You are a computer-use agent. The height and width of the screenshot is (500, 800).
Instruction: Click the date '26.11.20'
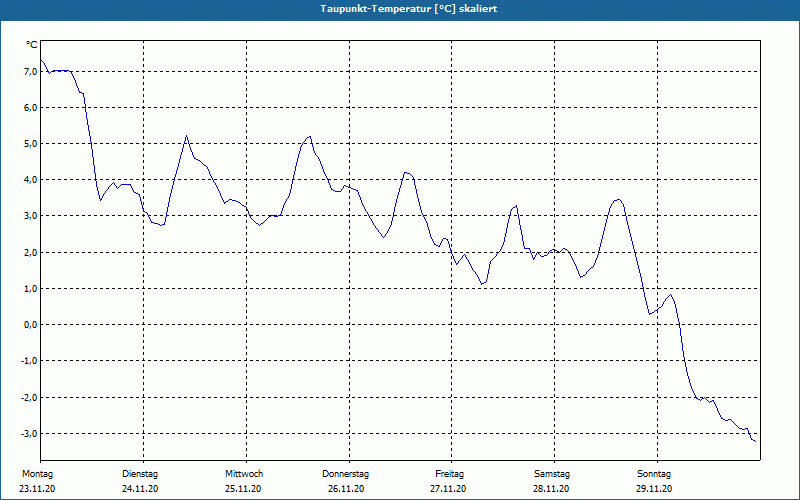[346, 489]
